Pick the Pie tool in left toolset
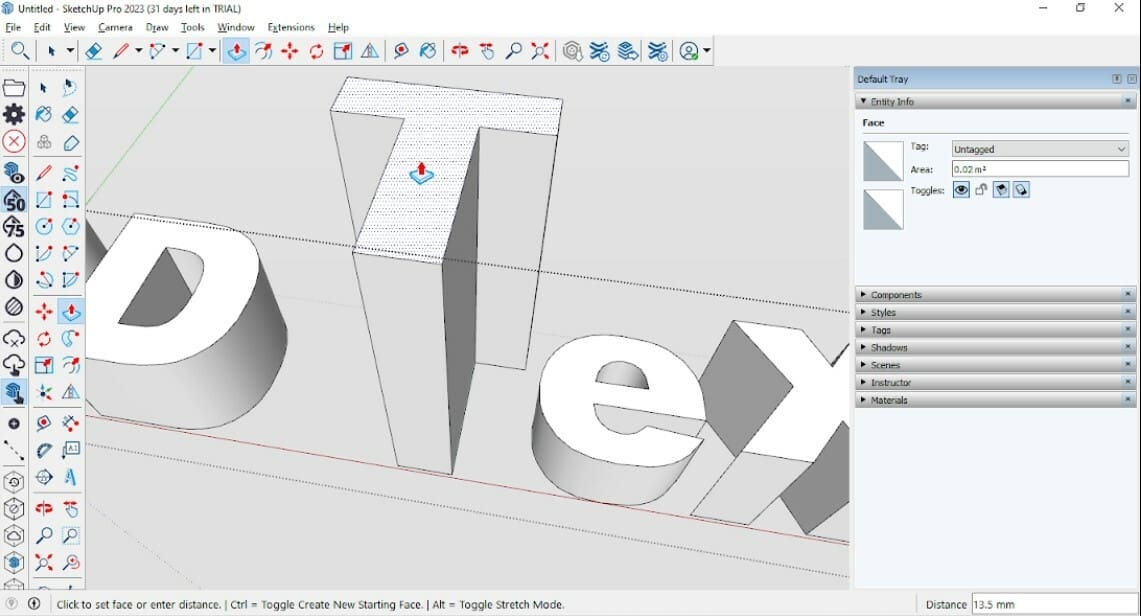This screenshot has width=1141, height=616. (x=70, y=279)
